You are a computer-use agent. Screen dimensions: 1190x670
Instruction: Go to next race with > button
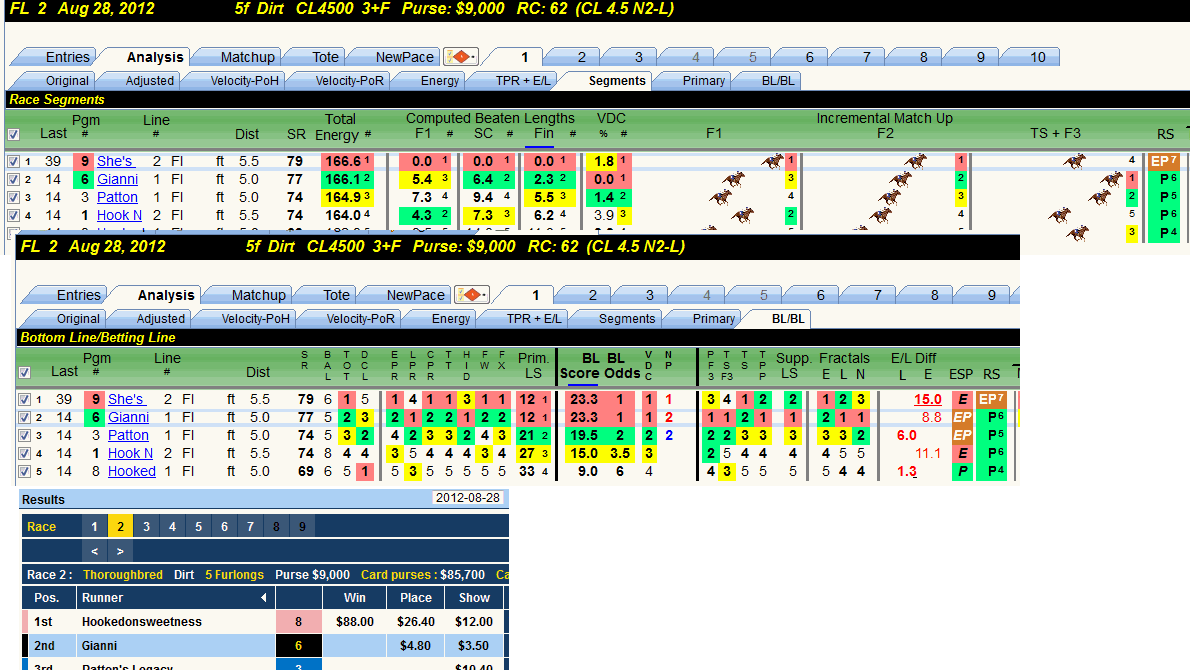(x=120, y=552)
